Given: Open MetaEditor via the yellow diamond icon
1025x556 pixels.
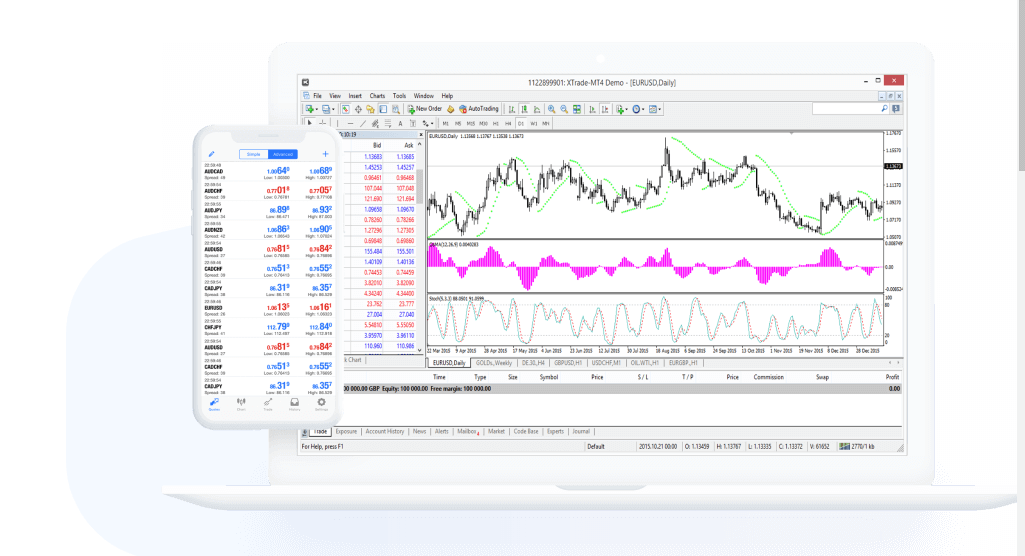Looking at the screenshot, I should coord(450,109).
